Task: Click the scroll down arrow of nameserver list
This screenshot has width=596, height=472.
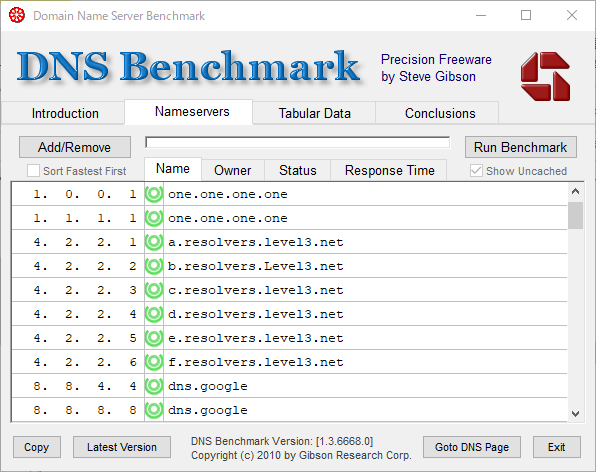Action: coord(575,413)
